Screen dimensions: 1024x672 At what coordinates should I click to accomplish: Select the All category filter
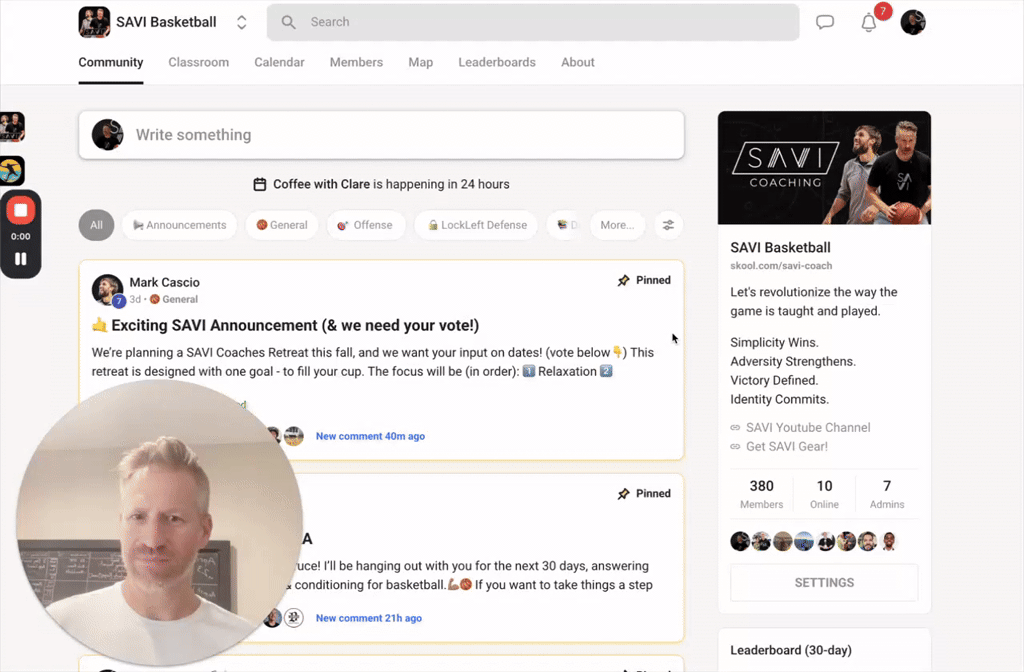pyautogui.click(x=97, y=225)
